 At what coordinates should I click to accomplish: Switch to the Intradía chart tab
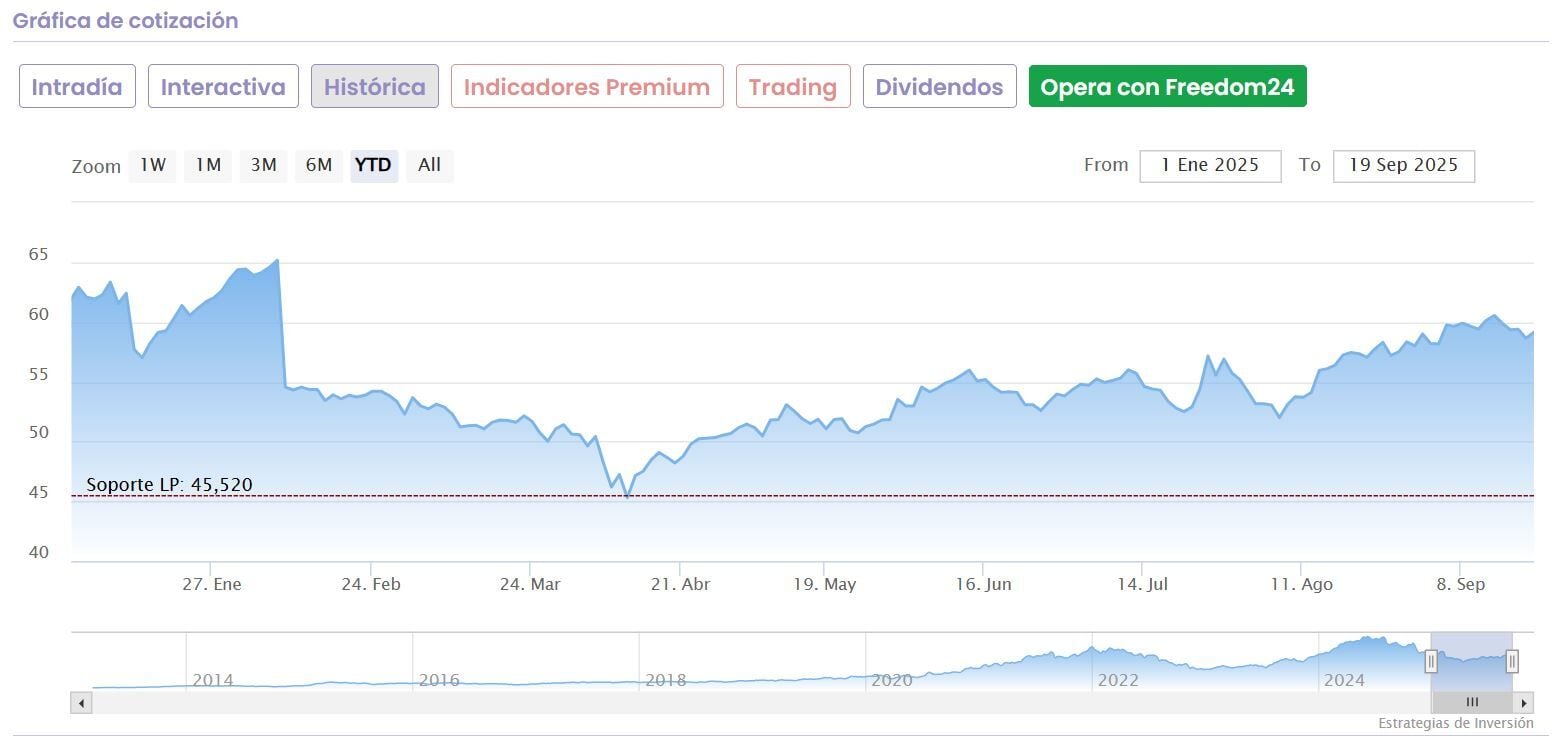coord(77,87)
